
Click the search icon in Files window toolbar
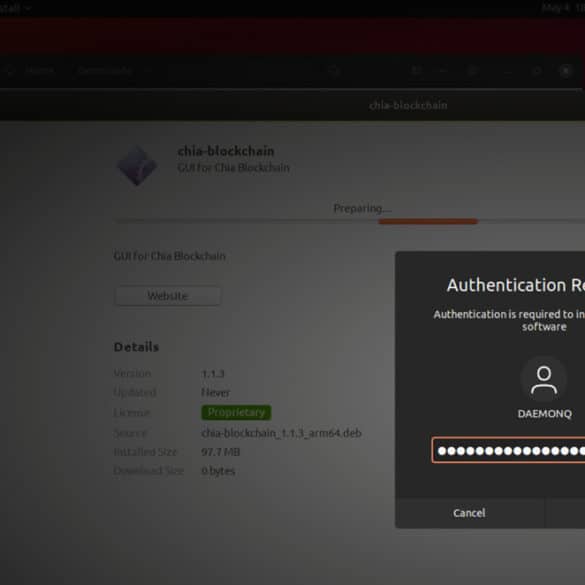(334, 71)
